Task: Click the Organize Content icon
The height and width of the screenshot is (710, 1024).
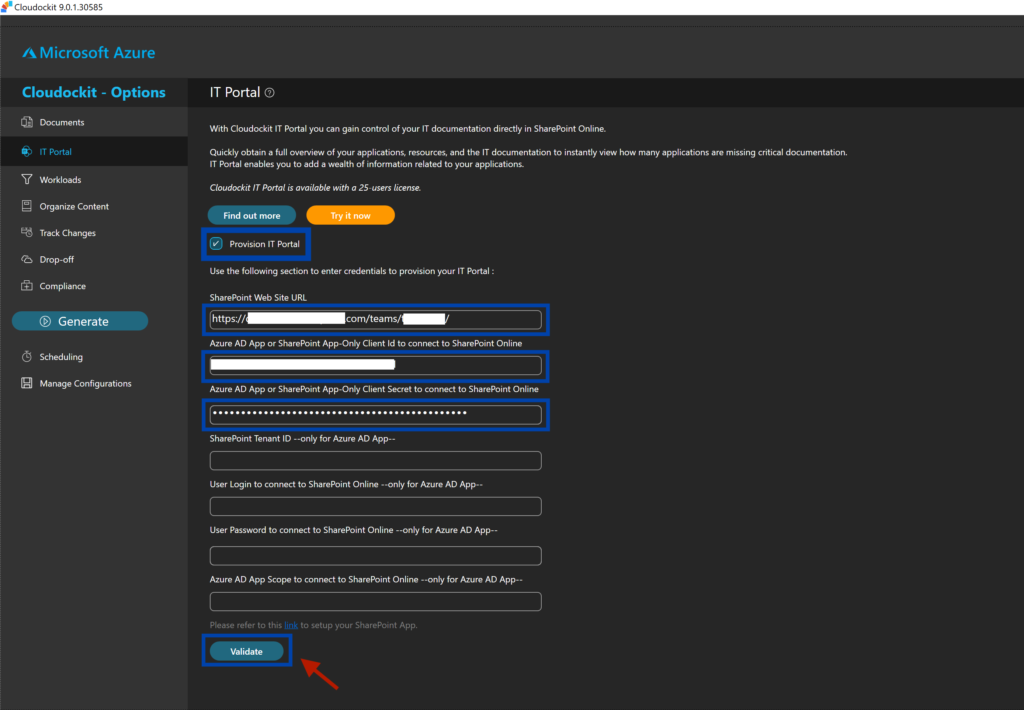Action: pos(27,206)
